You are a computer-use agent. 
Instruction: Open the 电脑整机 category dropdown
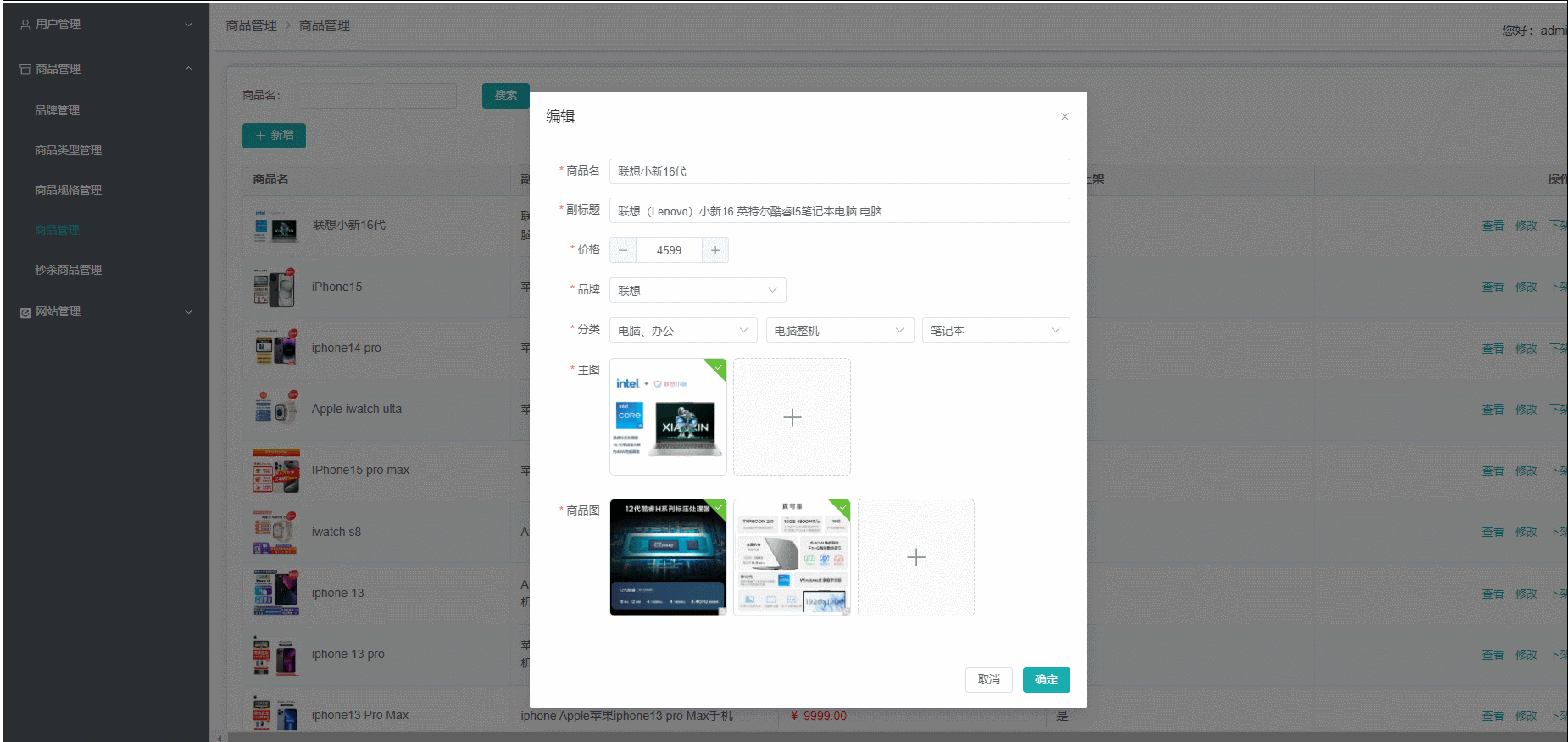point(840,330)
